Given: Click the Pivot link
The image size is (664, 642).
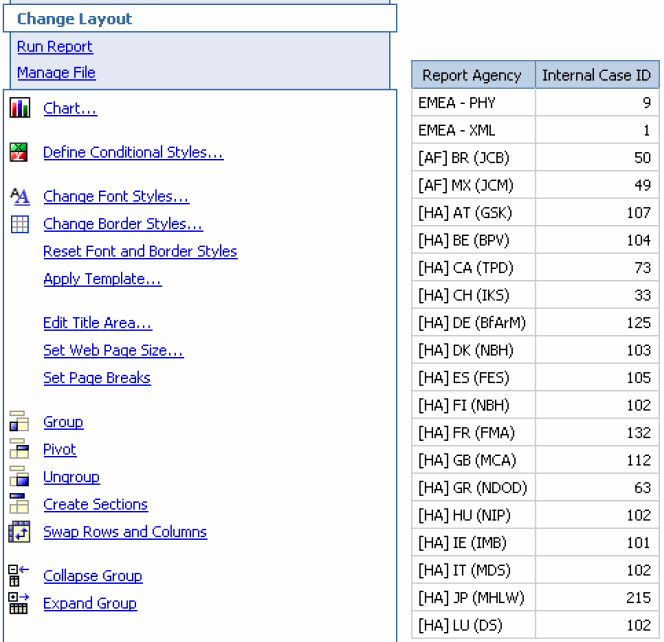Looking at the screenshot, I should [60, 449].
